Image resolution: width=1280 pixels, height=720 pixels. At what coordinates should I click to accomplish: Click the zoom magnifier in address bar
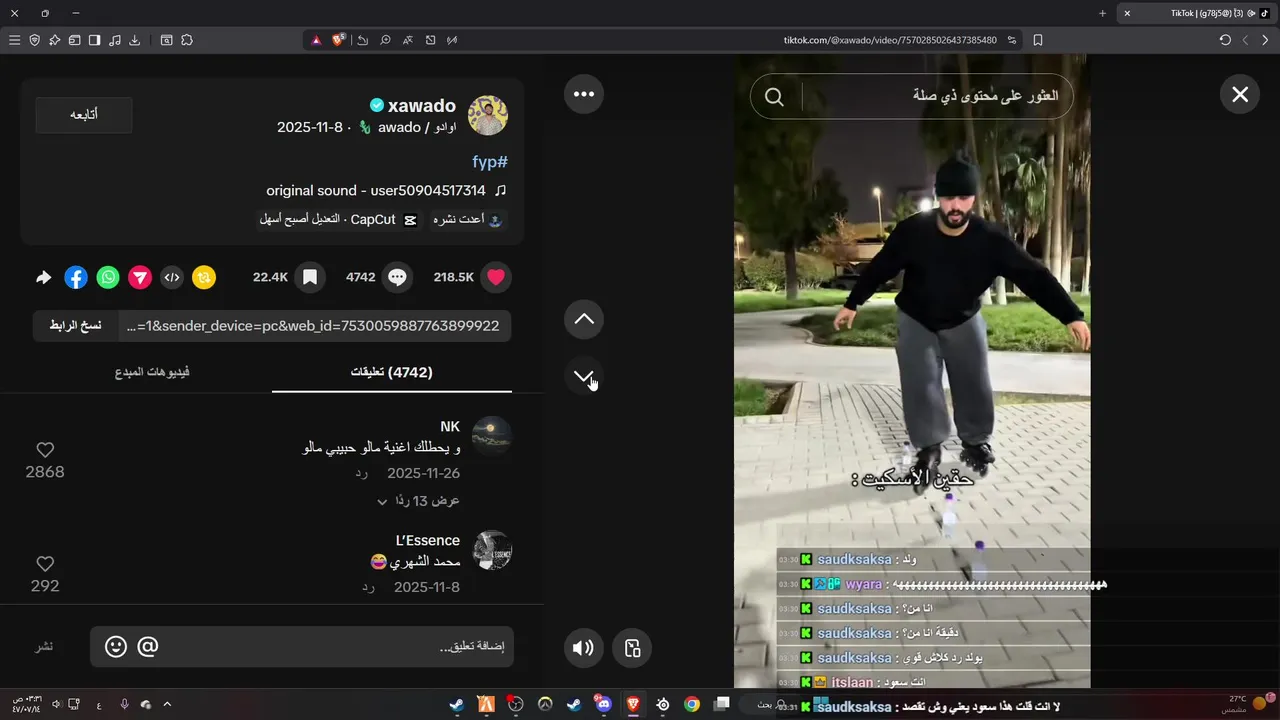click(x=385, y=40)
